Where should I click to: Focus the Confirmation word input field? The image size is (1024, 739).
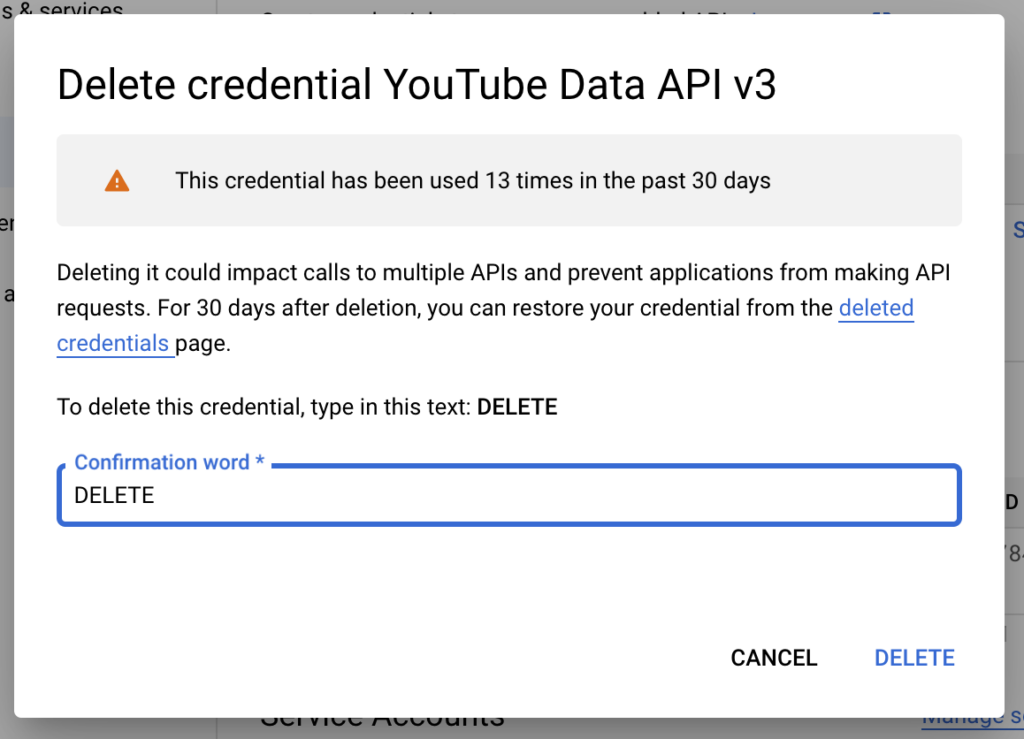pos(509,495)
